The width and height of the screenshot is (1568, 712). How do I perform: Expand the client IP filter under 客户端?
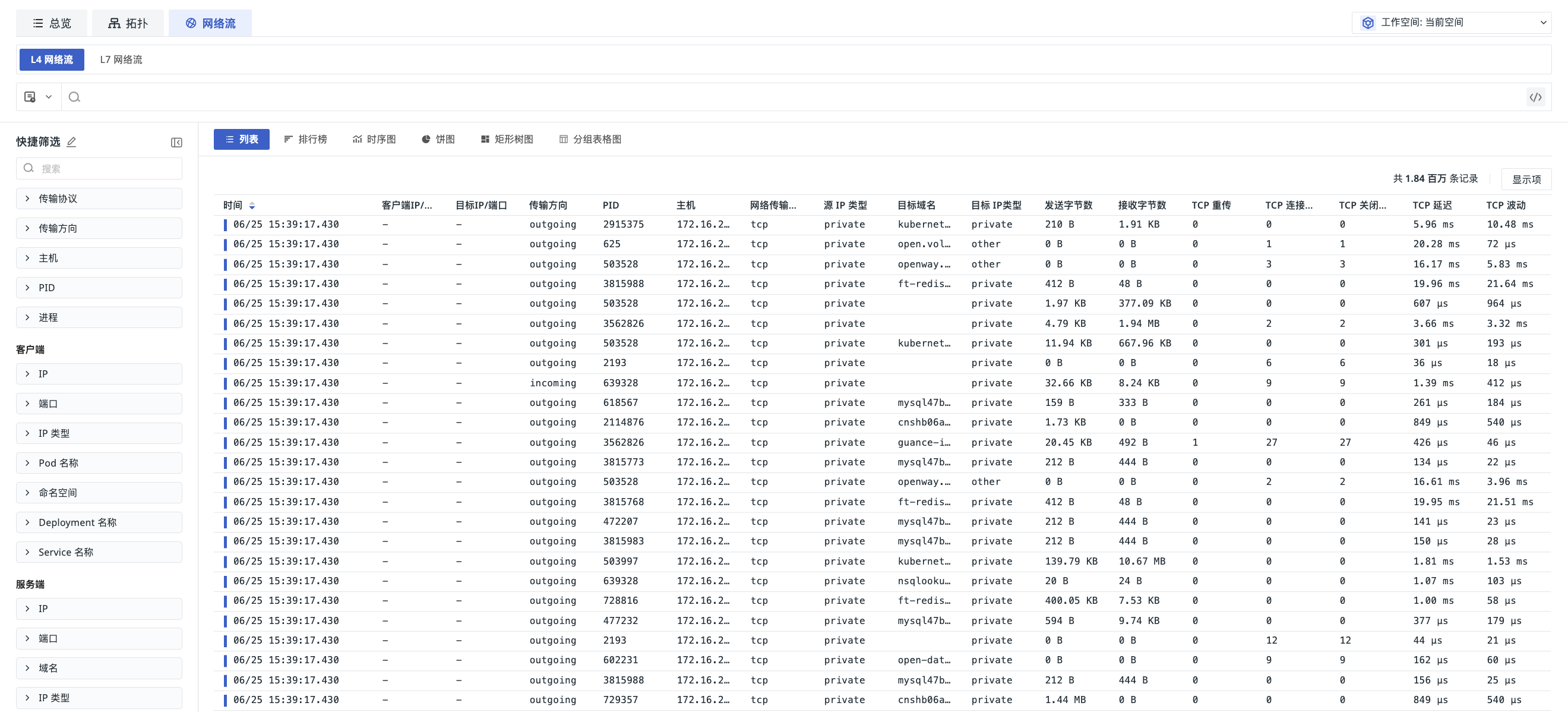coord(99,374)
